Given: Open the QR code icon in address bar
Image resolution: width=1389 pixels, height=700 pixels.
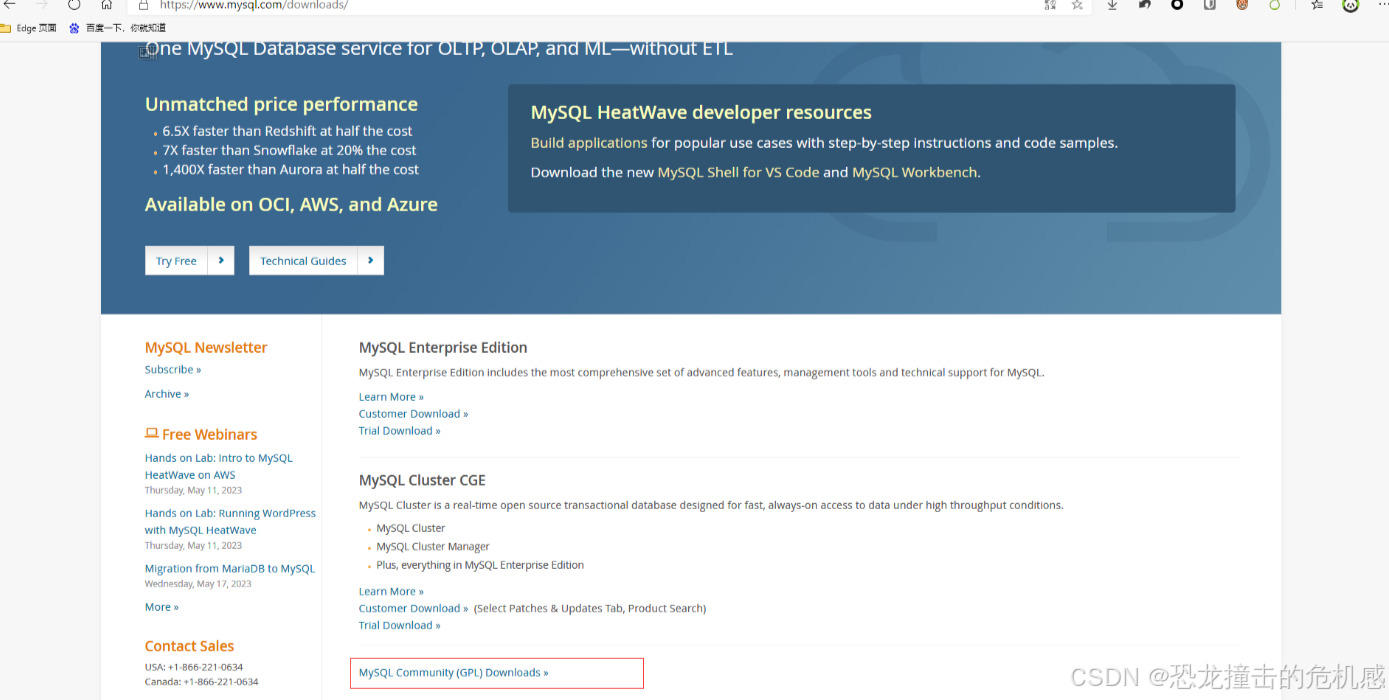Looking at the screenshot, I should click(x=1049, y=5).
